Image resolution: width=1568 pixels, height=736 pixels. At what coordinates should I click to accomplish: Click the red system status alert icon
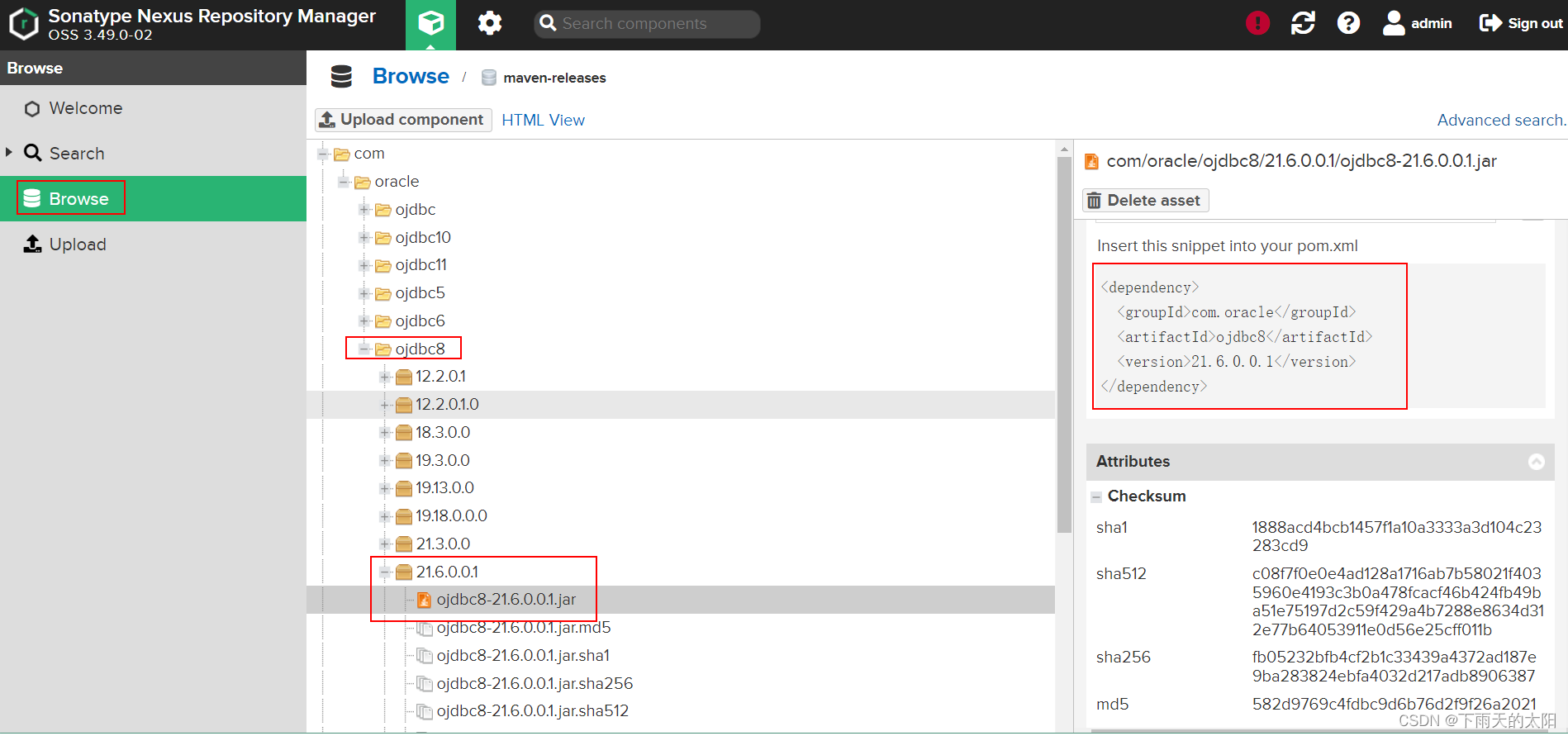(x=1257, y=23)
